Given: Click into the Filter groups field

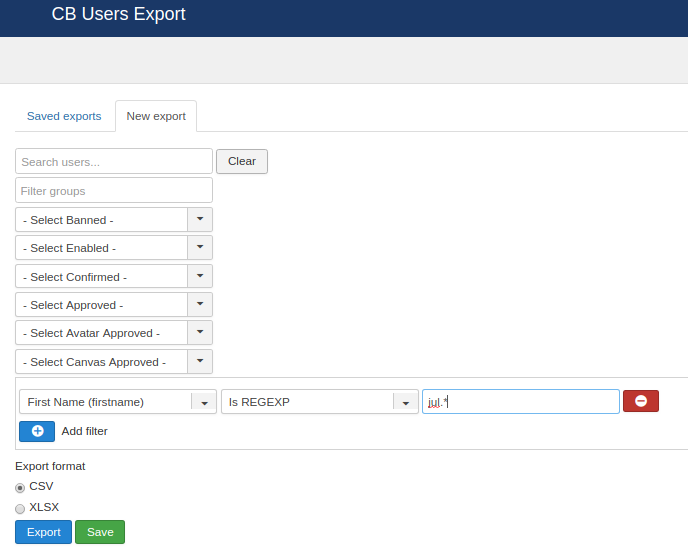Looking at the screenshot, I should (114, 190).
